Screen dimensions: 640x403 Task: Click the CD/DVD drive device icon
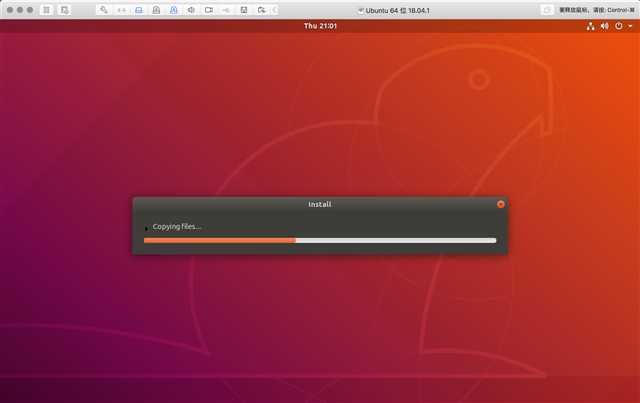coord(156,10)
